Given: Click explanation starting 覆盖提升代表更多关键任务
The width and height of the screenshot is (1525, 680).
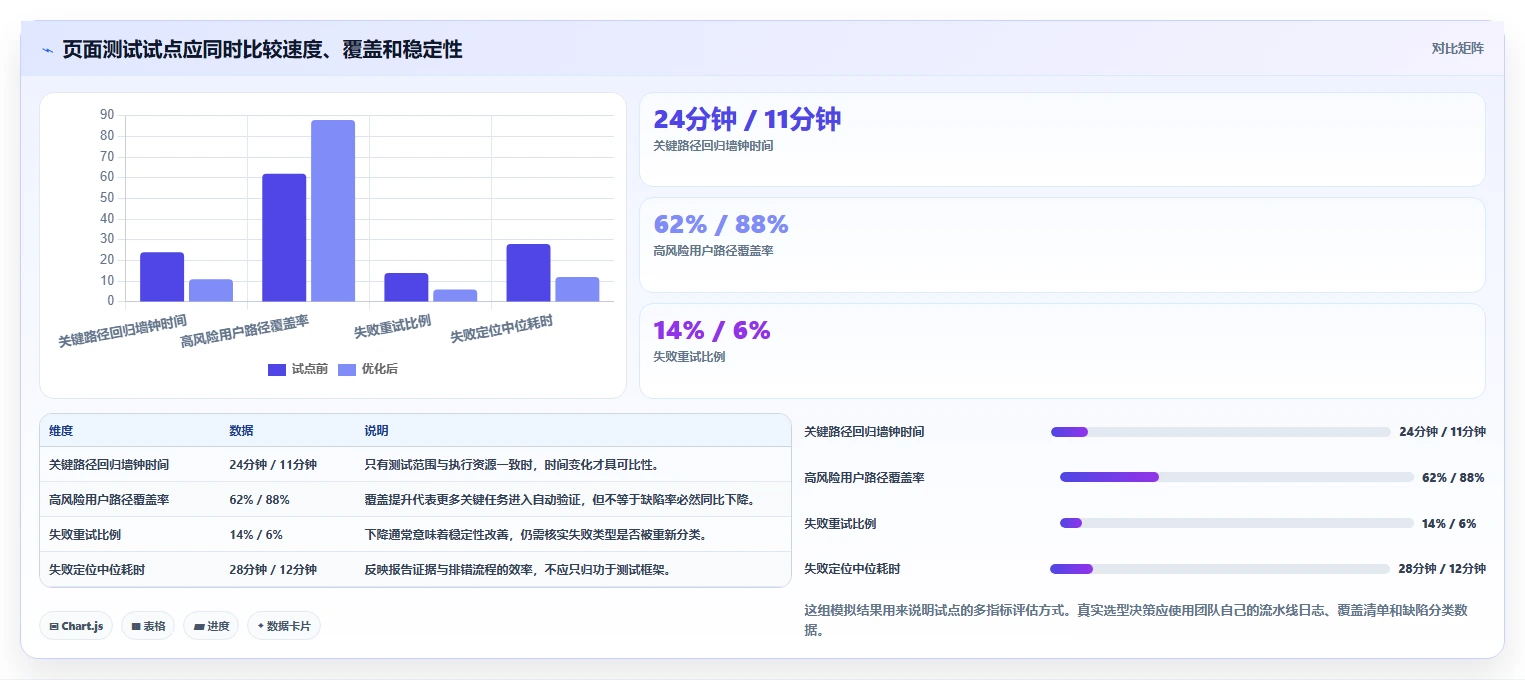Looking at the screenshot, I should coord(560,500).
